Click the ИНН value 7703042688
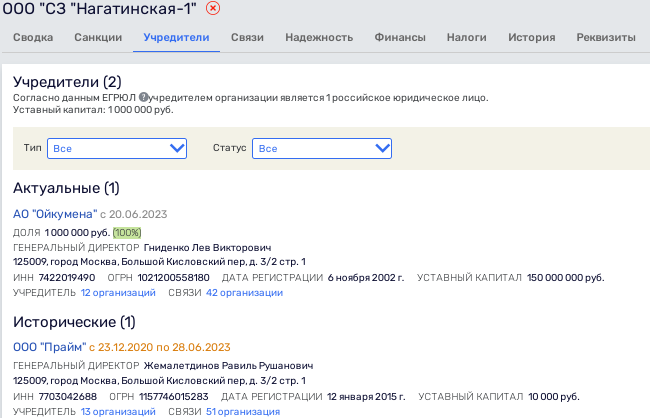Viewport: 650px width, 418px height. pyautogui.click(x=68, y=396)
